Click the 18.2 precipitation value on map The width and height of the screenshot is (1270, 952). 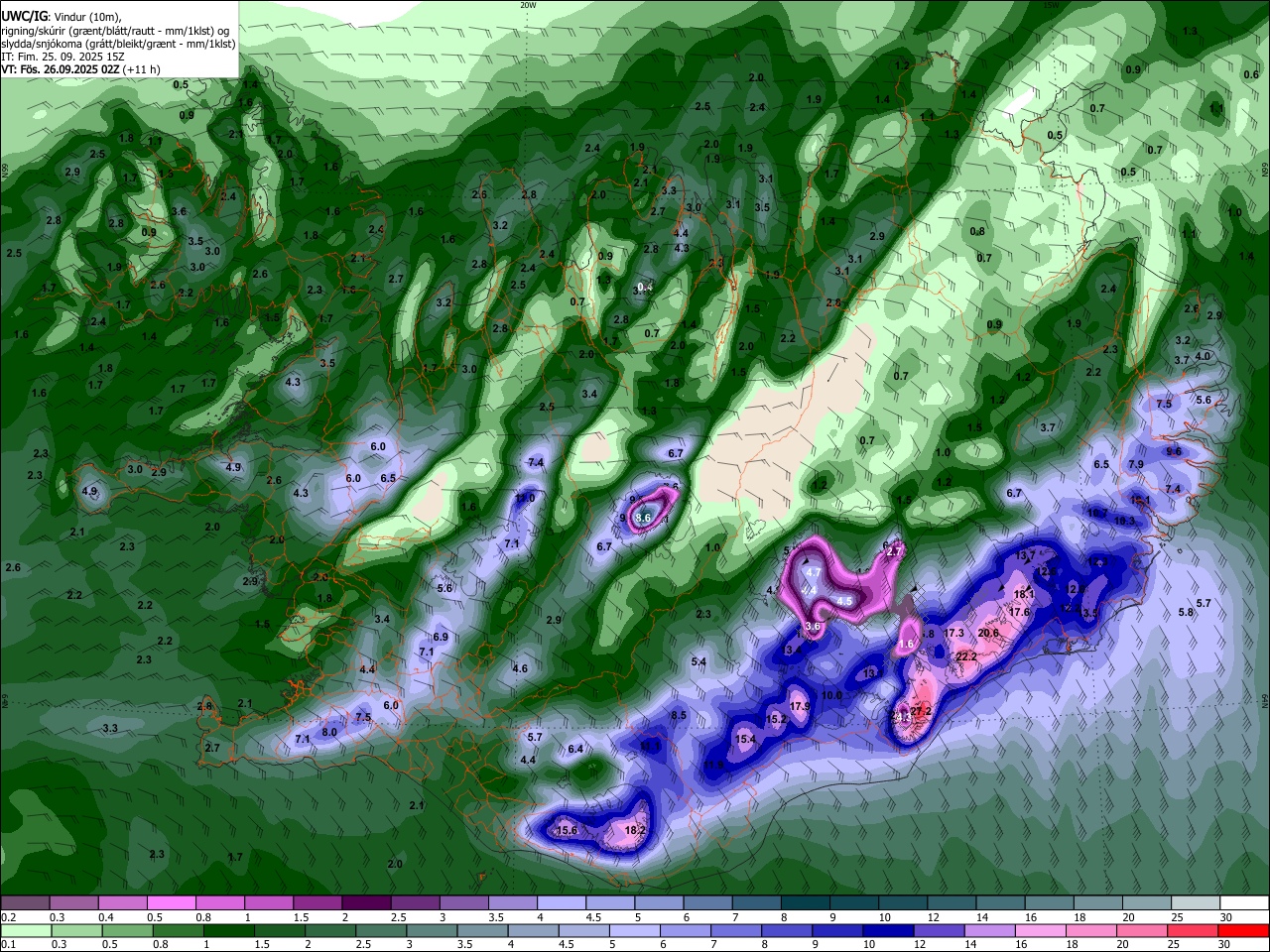[635, 830]
